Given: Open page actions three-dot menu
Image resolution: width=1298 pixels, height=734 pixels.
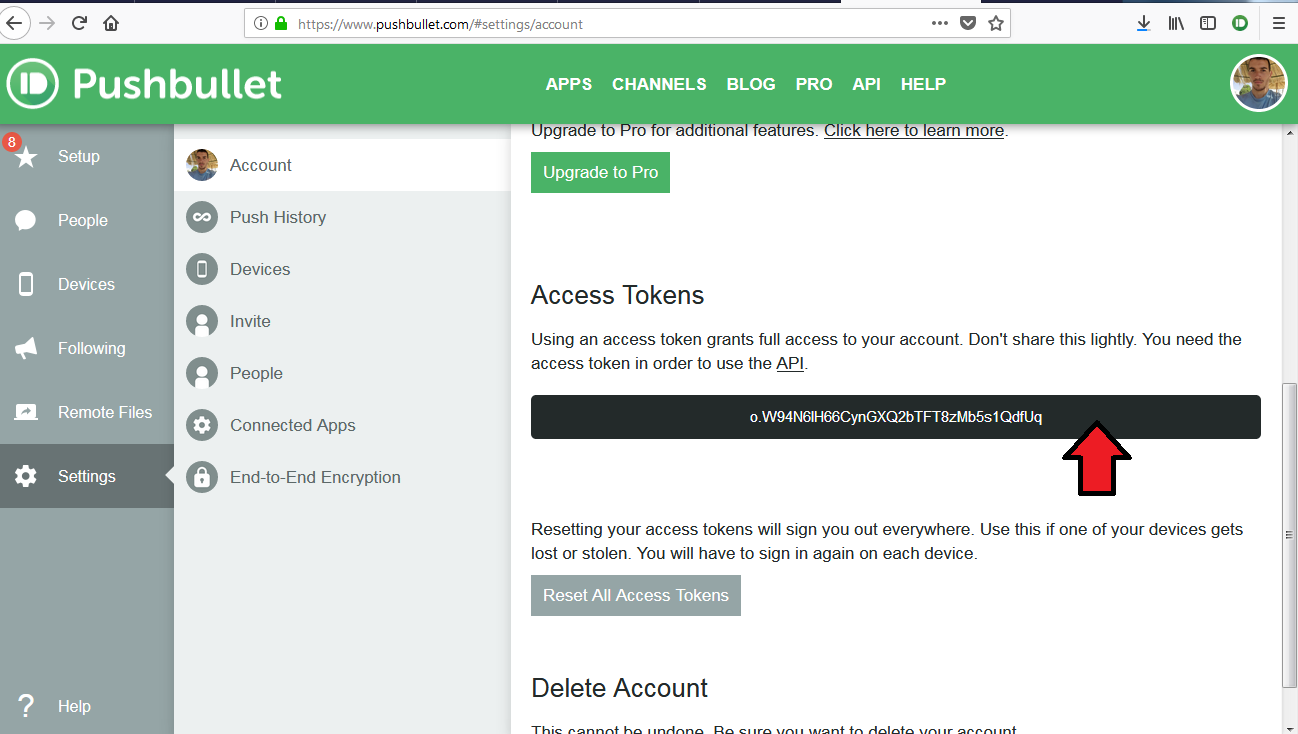Looking at the screenshot, I should 939,23.
